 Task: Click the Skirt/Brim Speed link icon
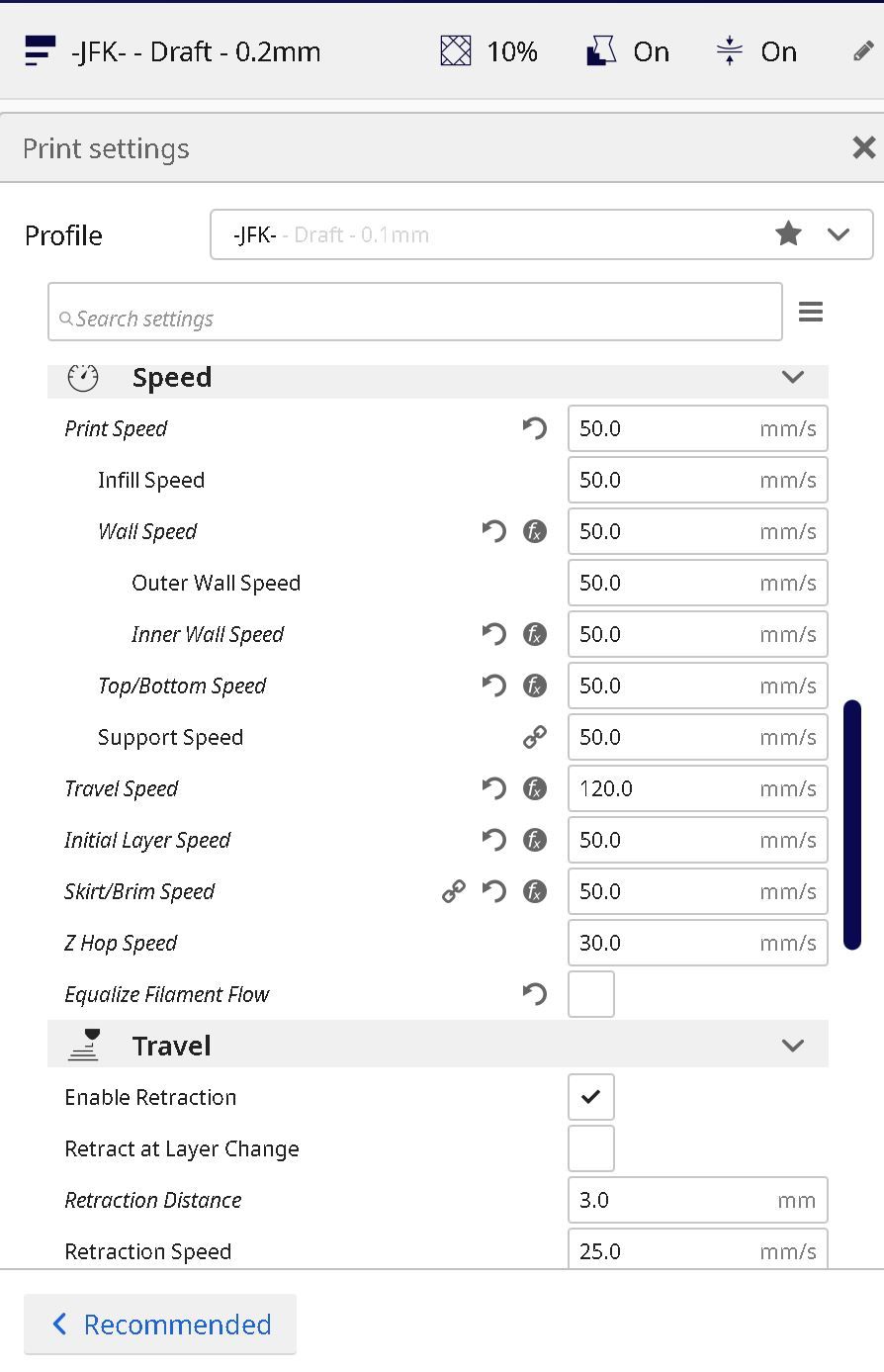coord(453,891)
